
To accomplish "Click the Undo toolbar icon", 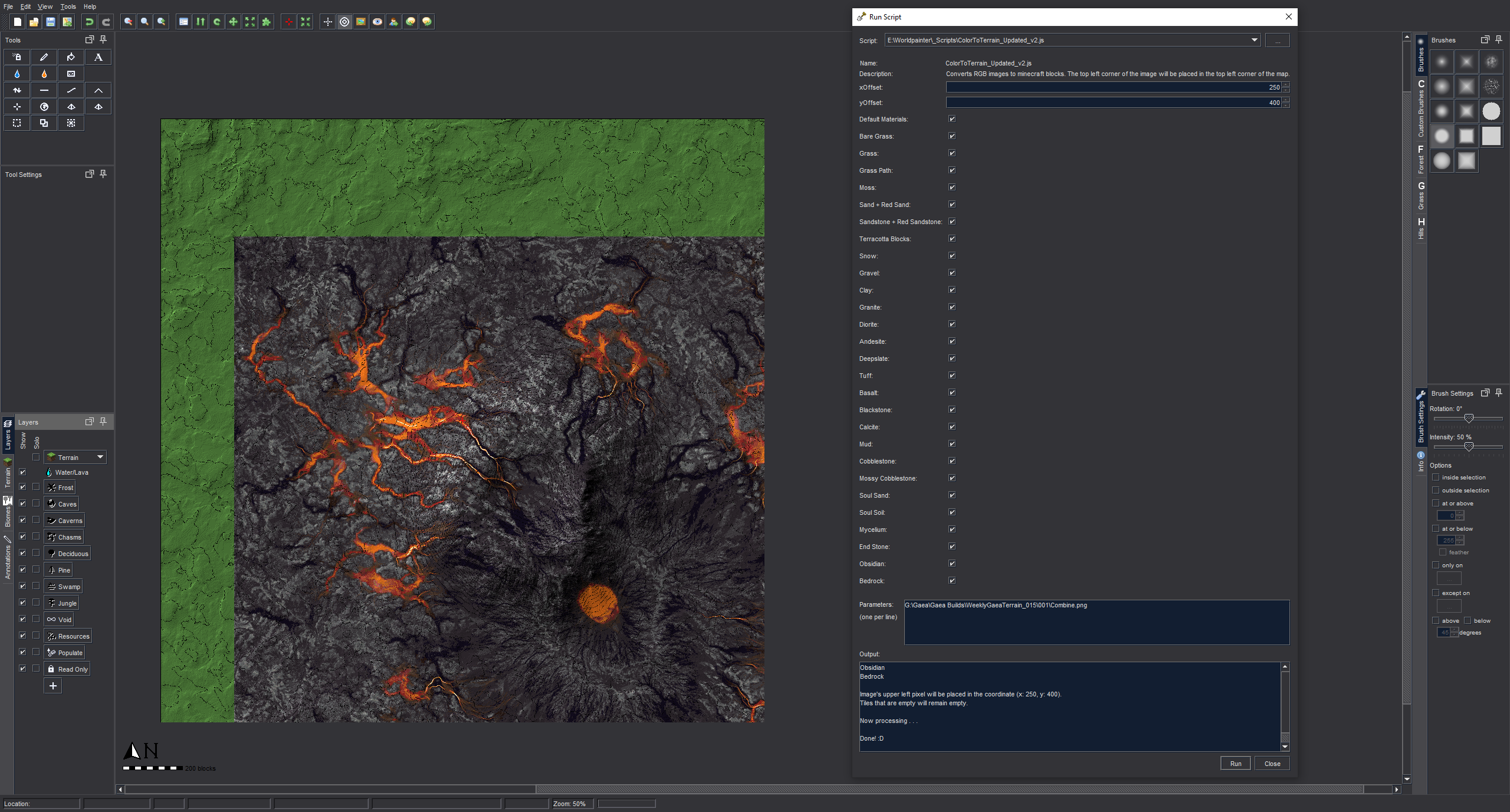I will point(90,22).
